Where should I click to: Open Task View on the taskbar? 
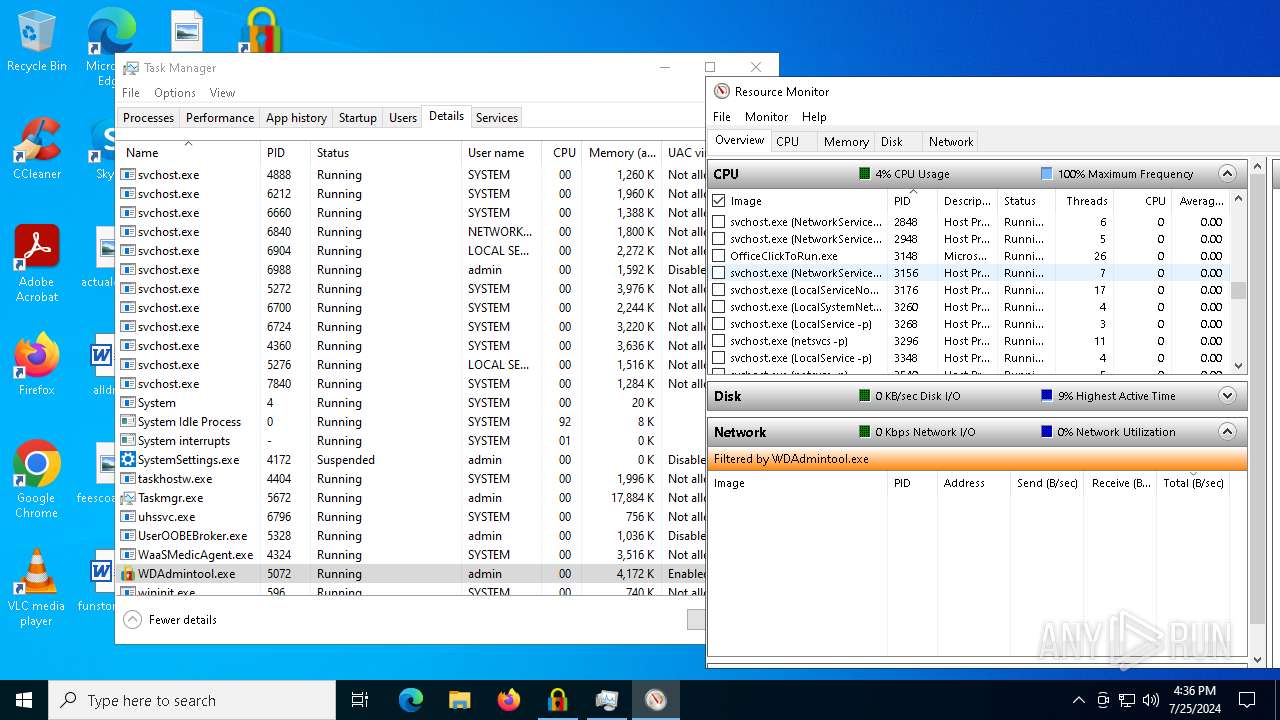pyautogui.click(x=360, y=700)
